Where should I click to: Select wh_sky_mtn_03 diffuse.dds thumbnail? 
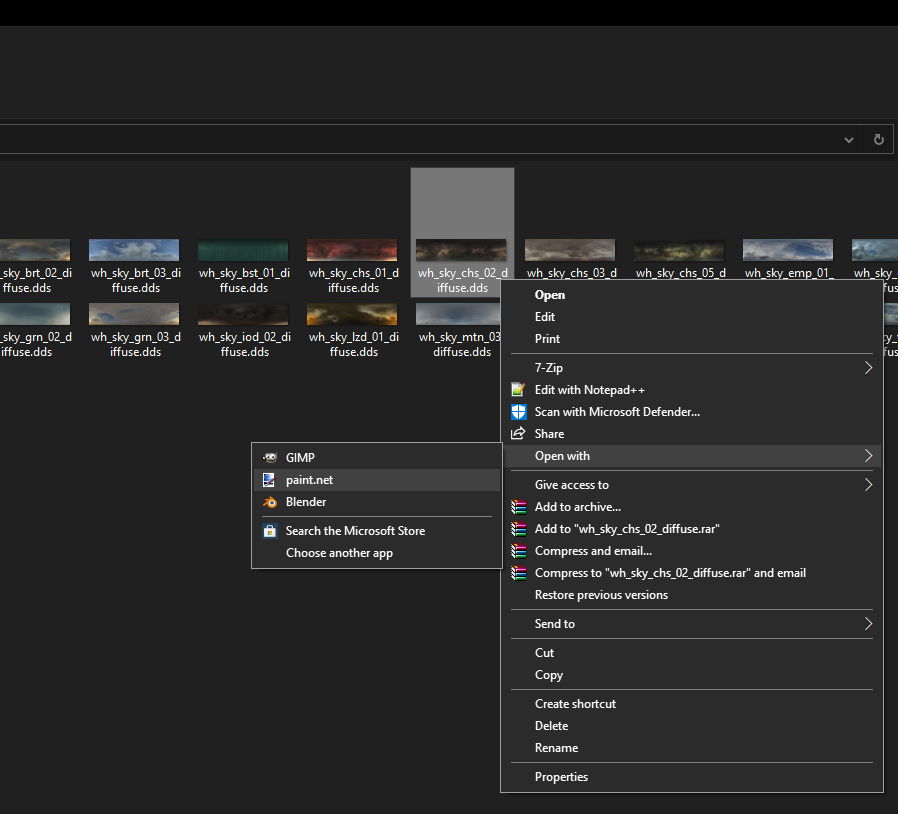coord(458,314)
